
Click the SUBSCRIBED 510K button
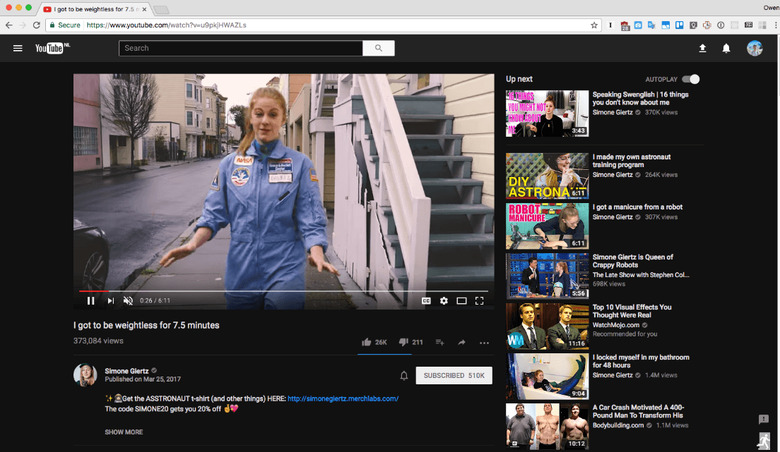coord(454,375)
